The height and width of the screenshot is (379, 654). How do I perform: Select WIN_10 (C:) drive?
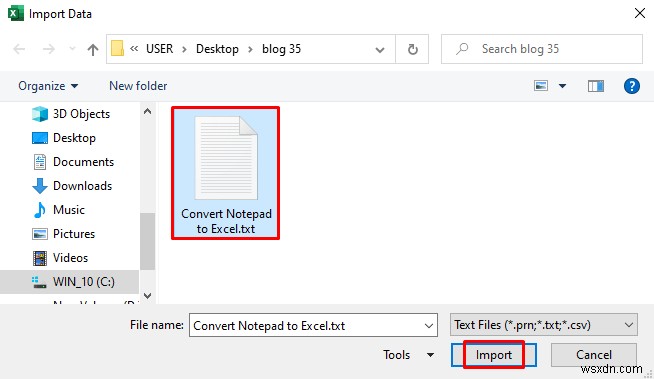[x=69, y=282]
